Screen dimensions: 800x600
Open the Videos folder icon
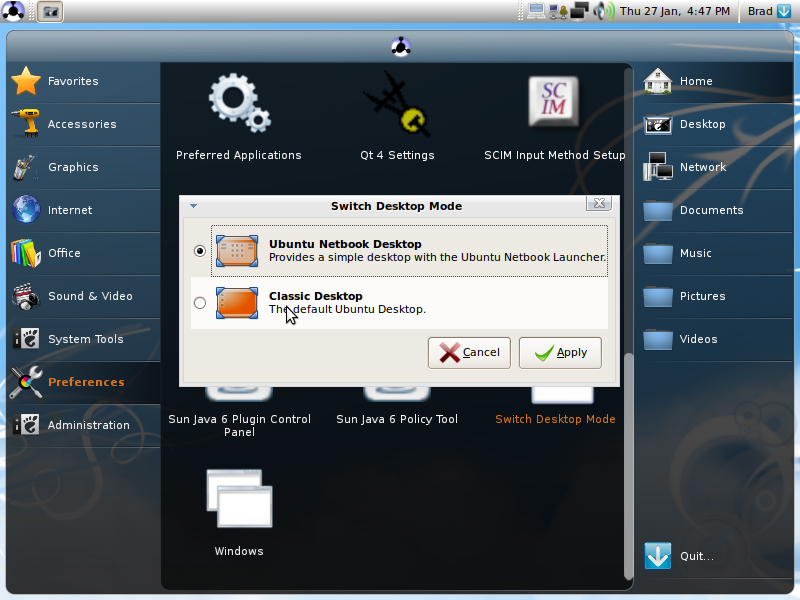pos(657,339)
